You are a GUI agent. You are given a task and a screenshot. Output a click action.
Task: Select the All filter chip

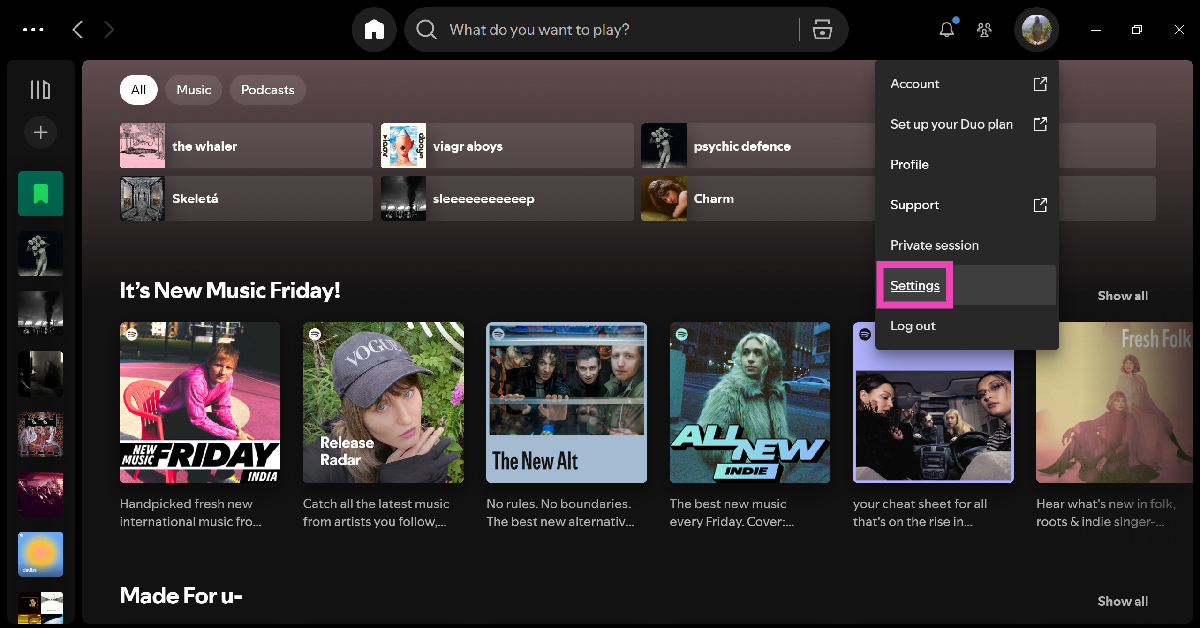point(138,90)
